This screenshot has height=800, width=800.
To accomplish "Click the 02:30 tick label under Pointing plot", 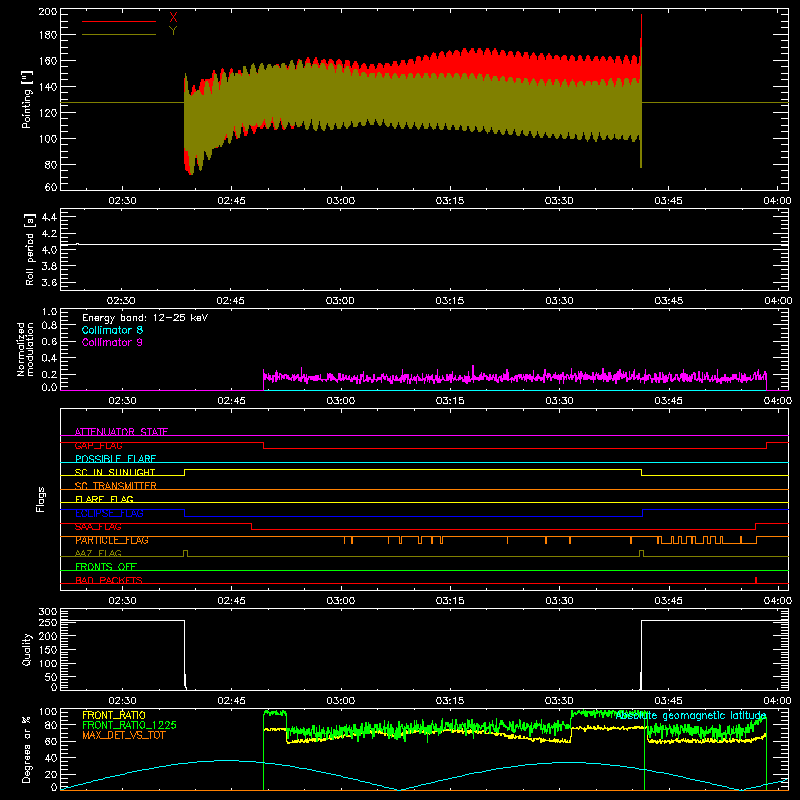I will point(122,201).
